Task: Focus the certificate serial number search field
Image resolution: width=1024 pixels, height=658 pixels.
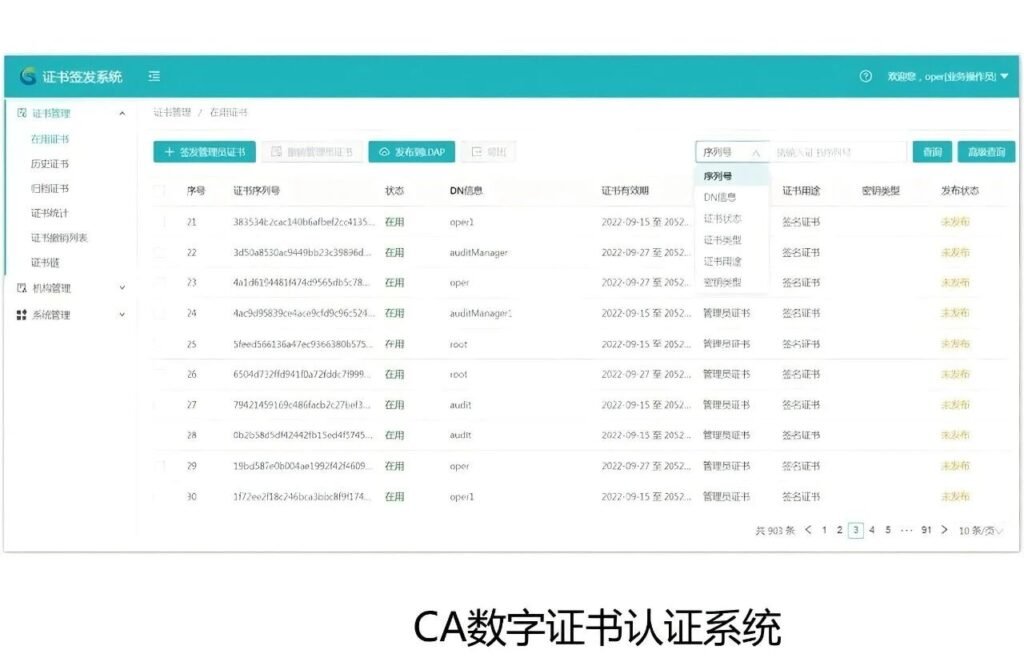Action: (x=838, y=152)
